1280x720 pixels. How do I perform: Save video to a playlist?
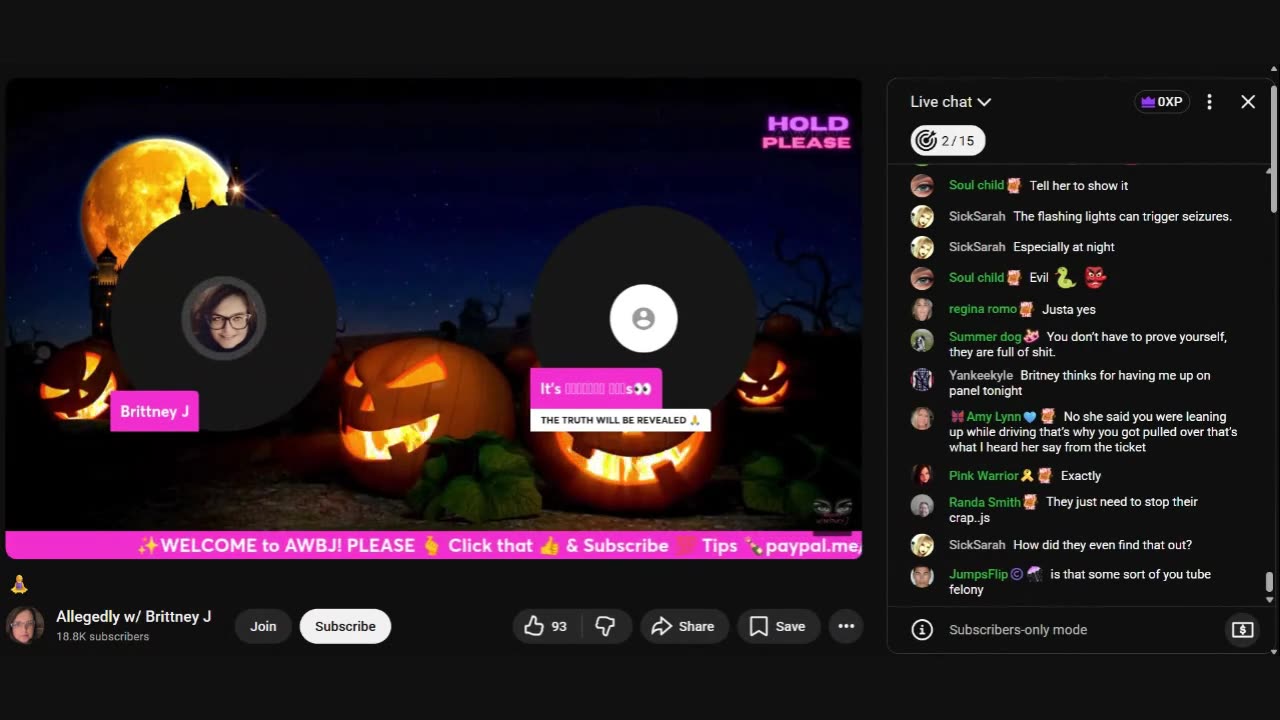[x=778, y=626]
